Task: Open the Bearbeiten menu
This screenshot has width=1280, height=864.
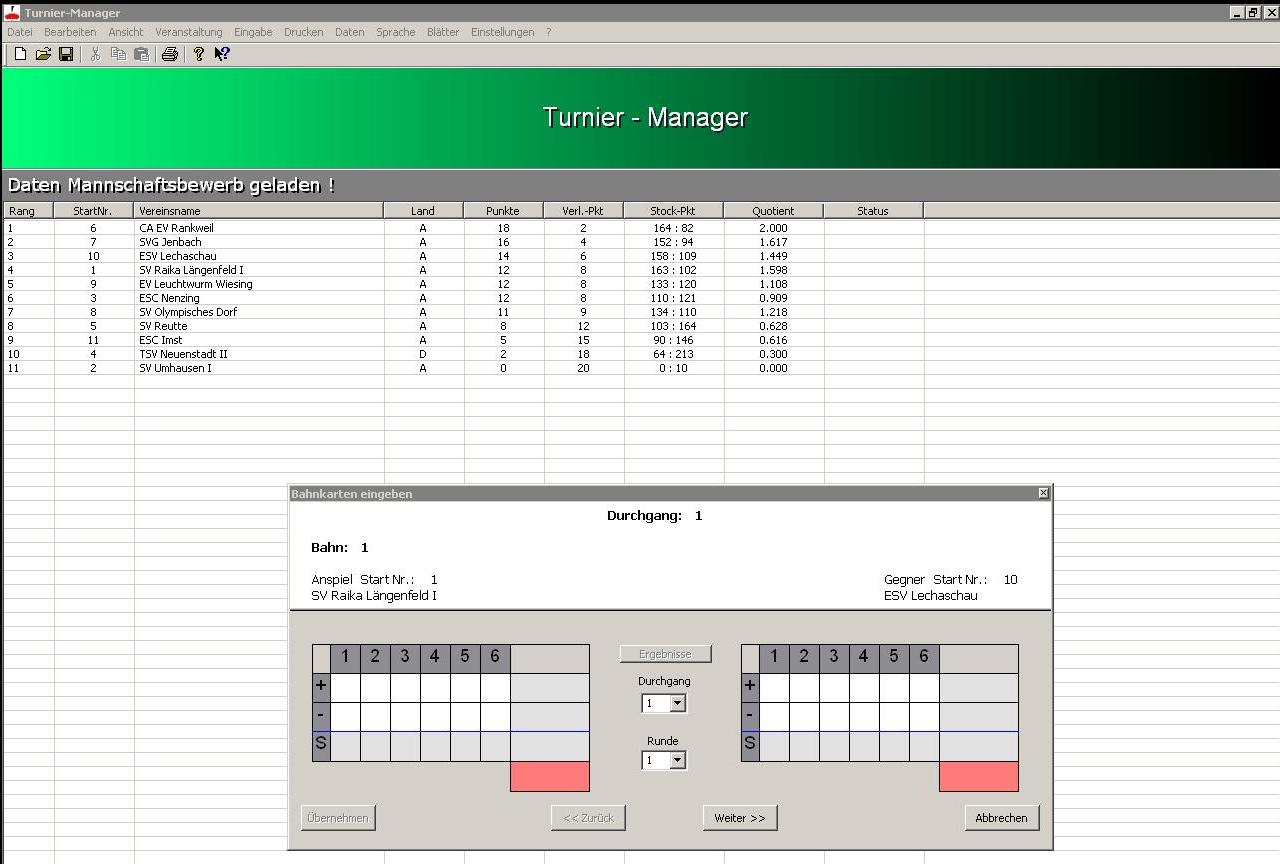Action: (x=70, y=32)
